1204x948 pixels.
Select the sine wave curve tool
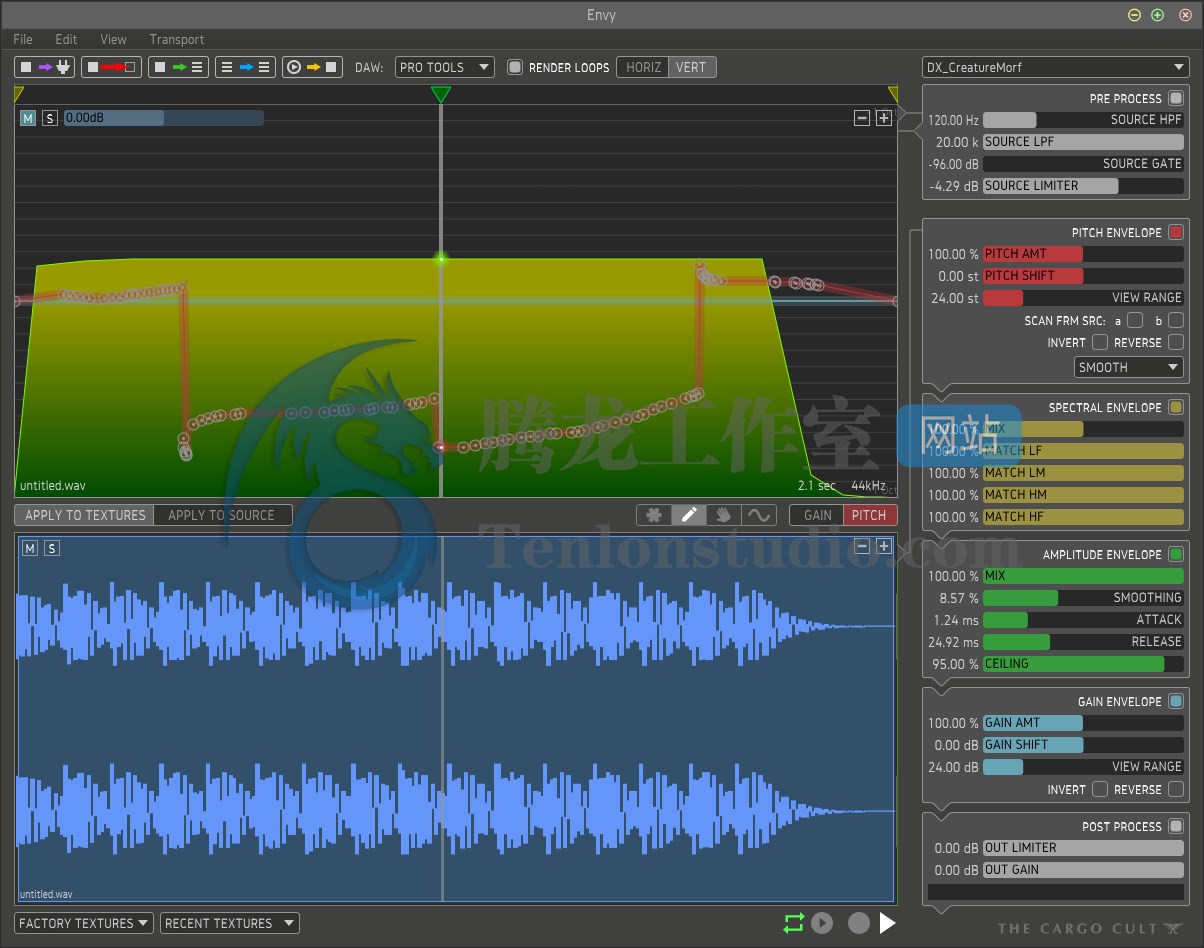tap(759, 515)
